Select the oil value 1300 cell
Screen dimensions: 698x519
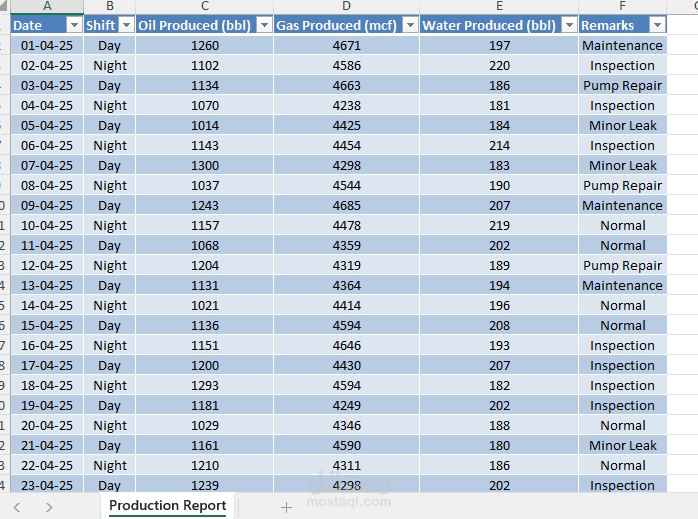pos(205,166)
